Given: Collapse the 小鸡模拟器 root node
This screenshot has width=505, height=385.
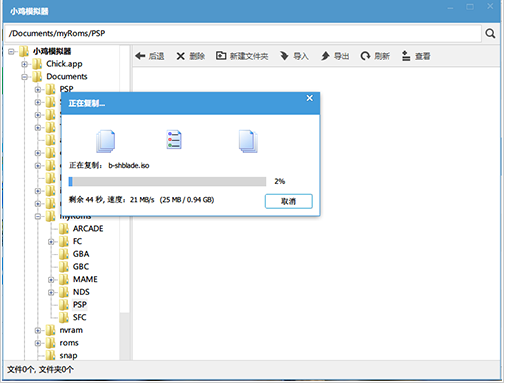Looking at the screenshot, I should (11, 52).
